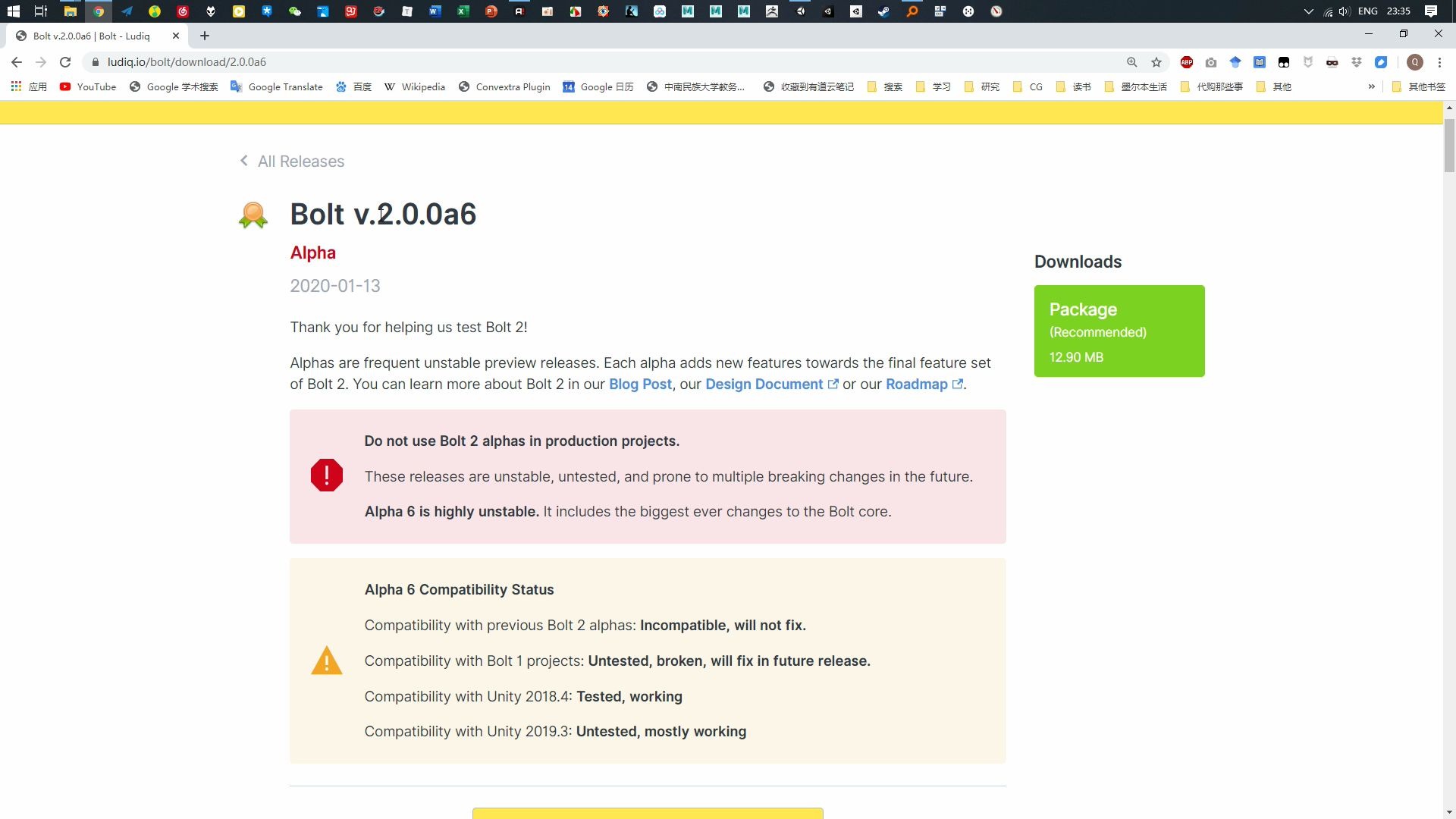Viewport: 1456px width, 819px height.
Task: Click the browser back arrow
Action: coord(17,62)
